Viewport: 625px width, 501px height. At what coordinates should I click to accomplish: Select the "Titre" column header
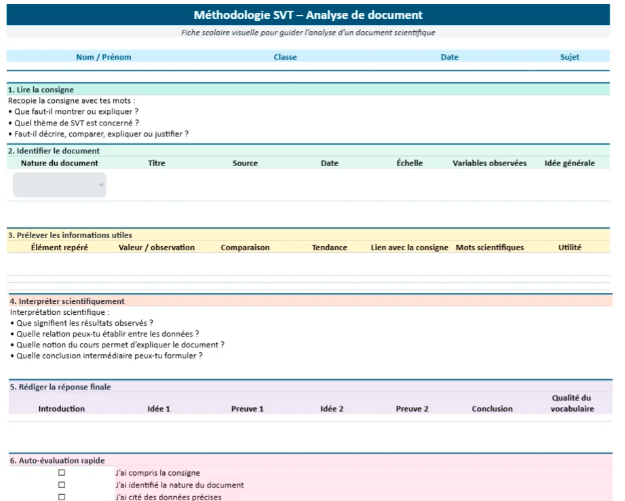click(x=157, y=163)
